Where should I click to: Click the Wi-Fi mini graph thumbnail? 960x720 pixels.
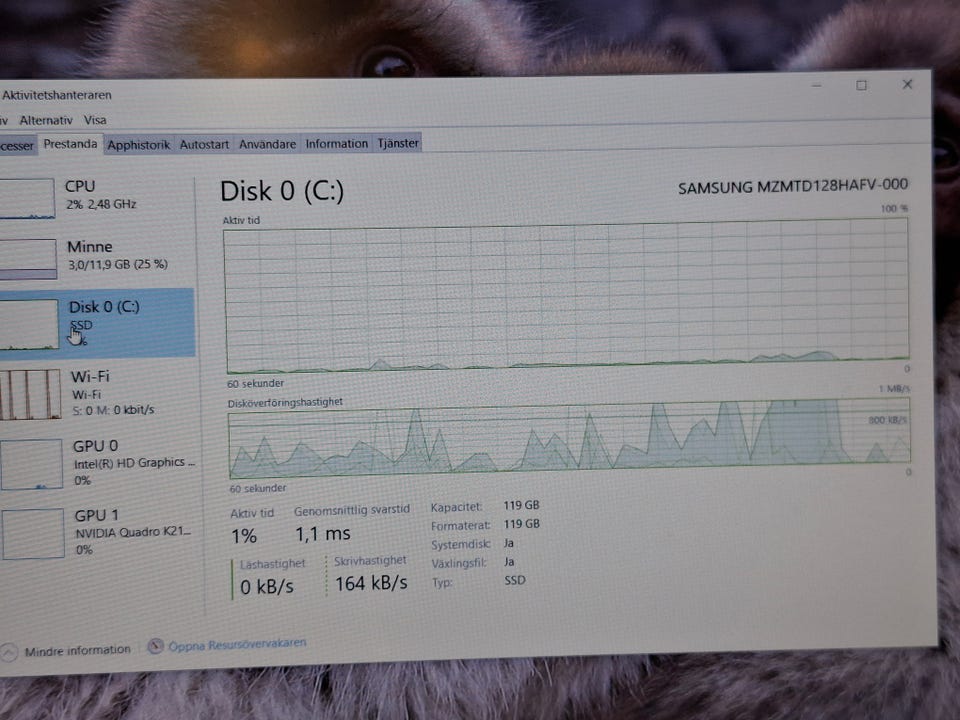click(x=30, y=394)
